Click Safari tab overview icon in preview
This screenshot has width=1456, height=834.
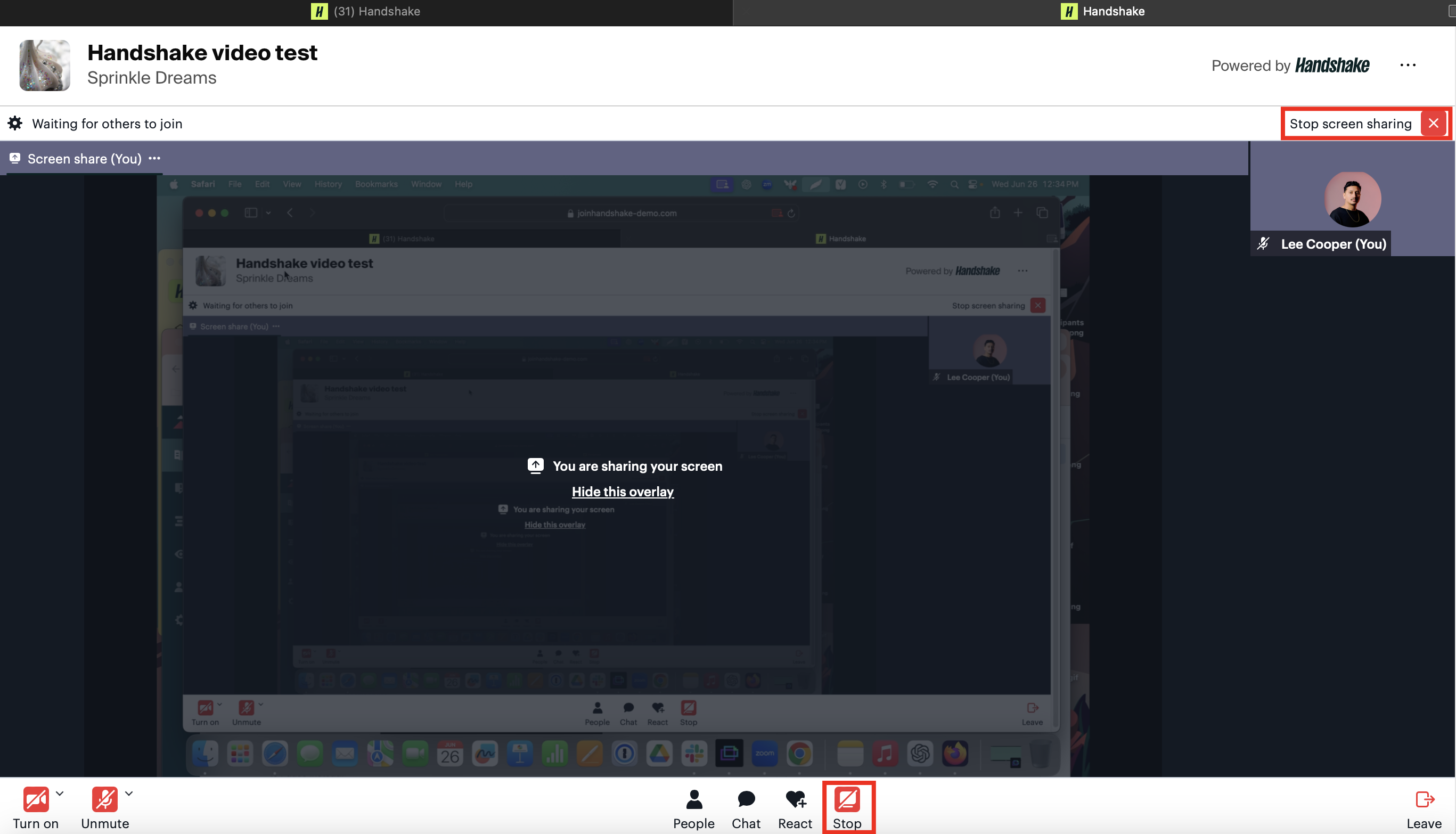coord(1042,212)
